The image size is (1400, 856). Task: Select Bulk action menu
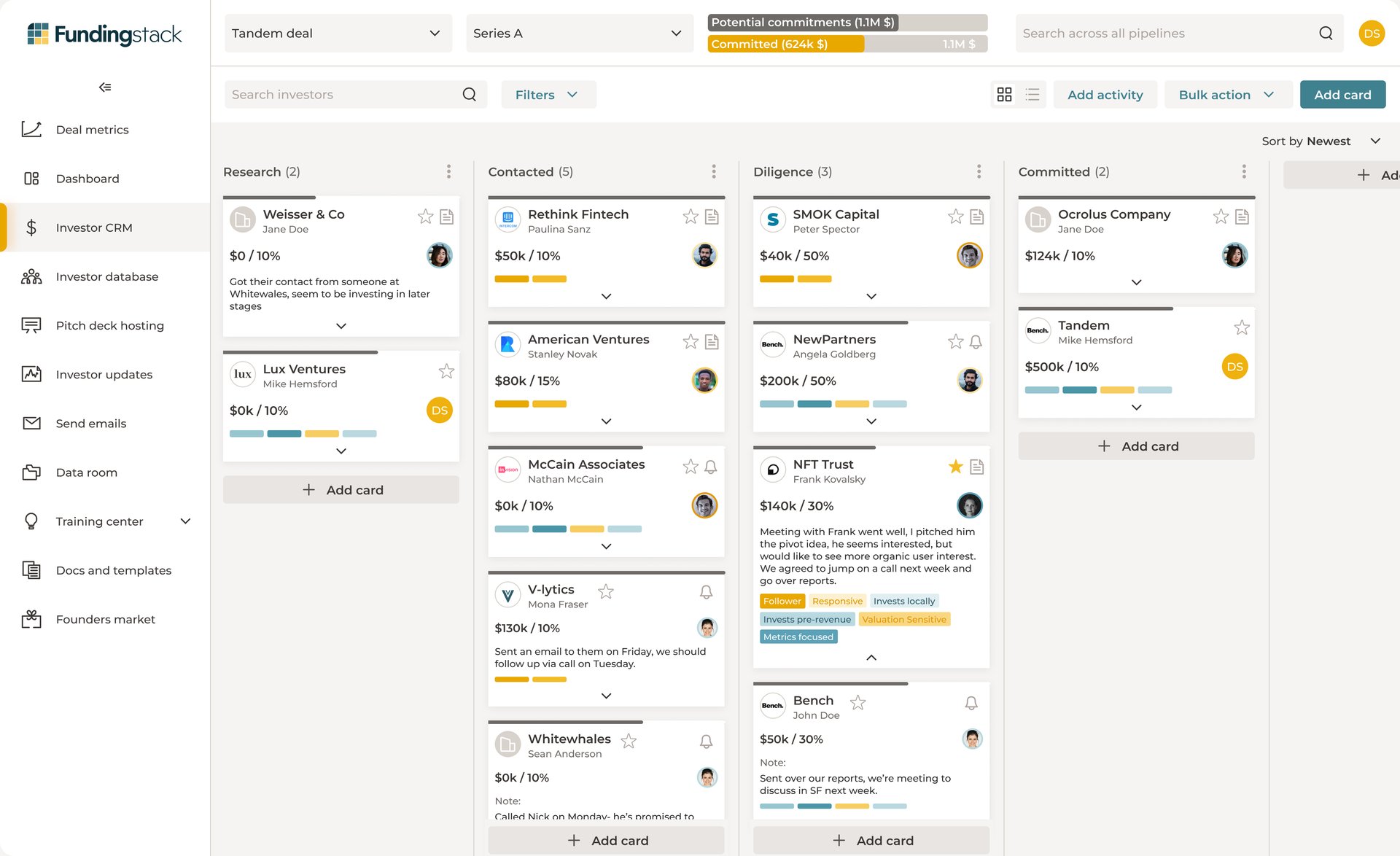[x=1226, y=94]
